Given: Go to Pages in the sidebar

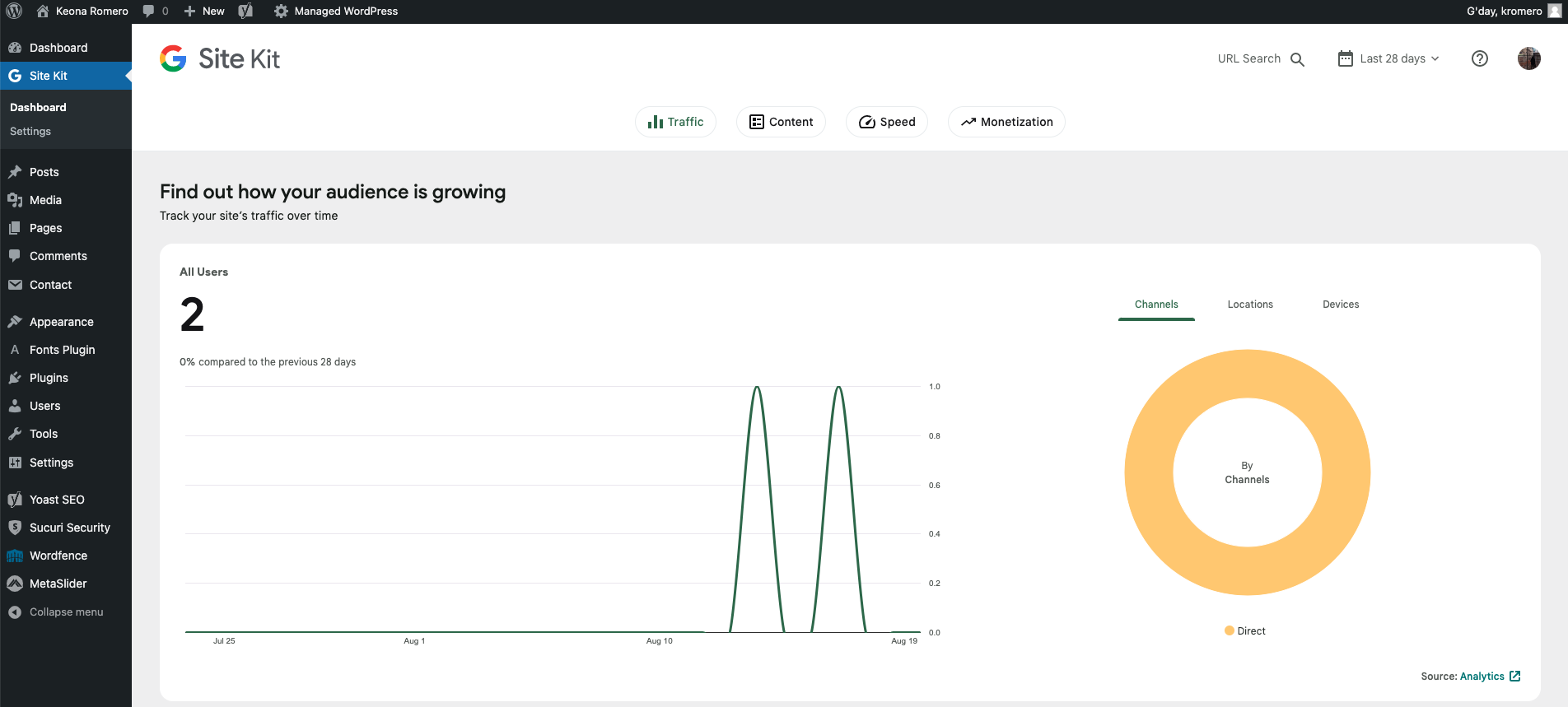Looking at the screenshot, I should coord(66,228).
